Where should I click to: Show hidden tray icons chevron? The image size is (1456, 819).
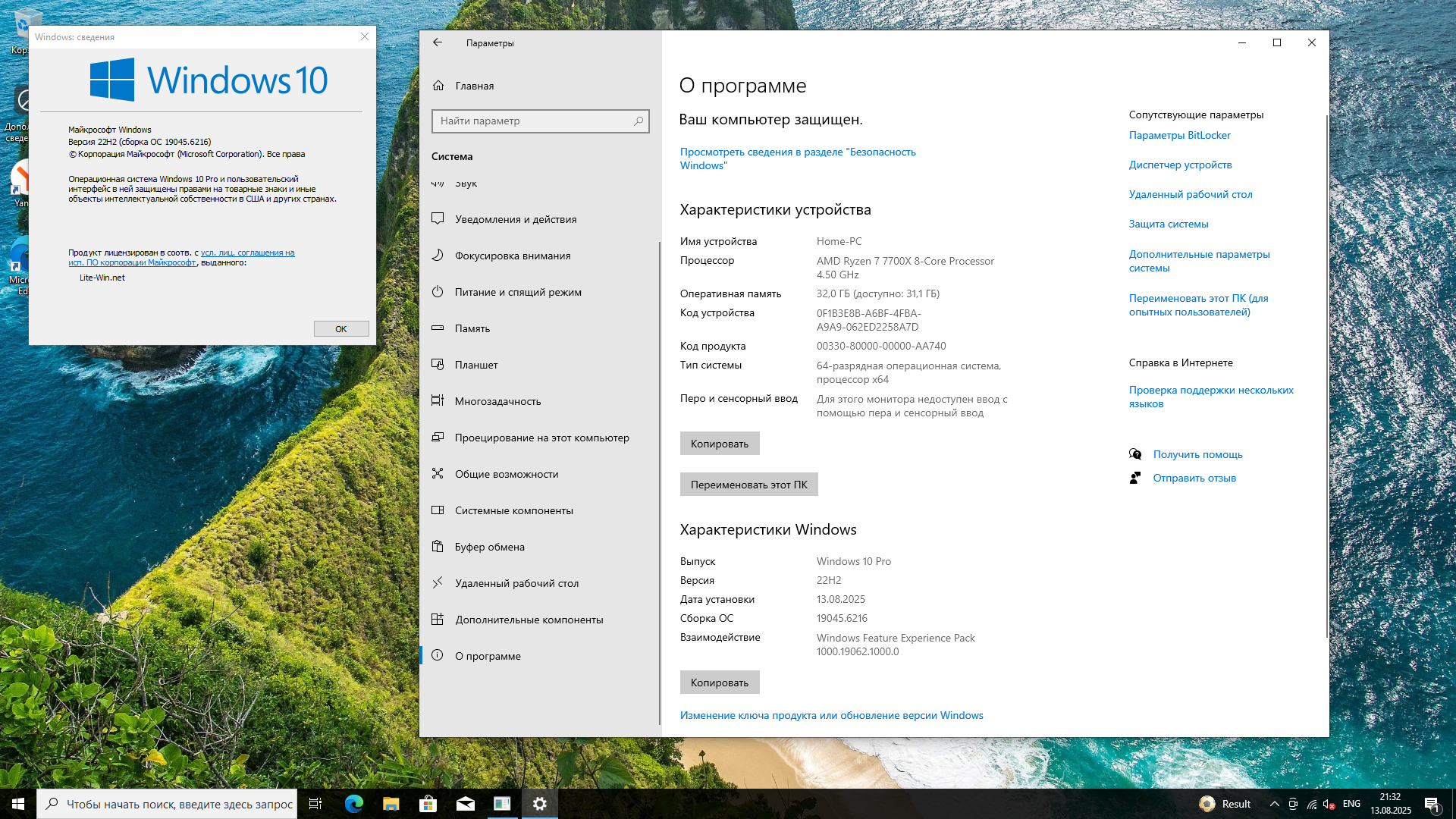point(1274,804)
